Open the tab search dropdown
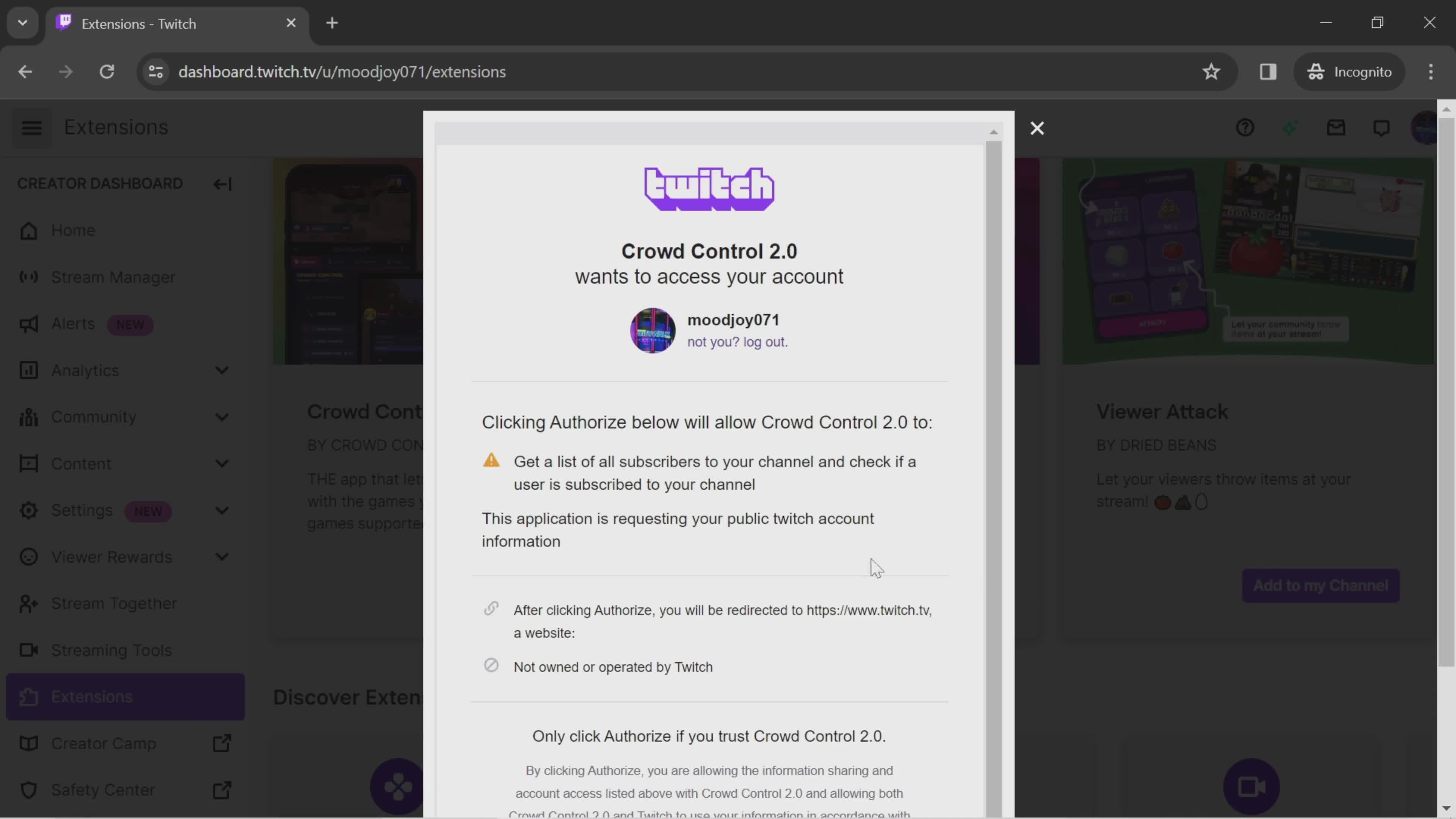This screenshot has height=819, width=1456. (x=23, y=23)
